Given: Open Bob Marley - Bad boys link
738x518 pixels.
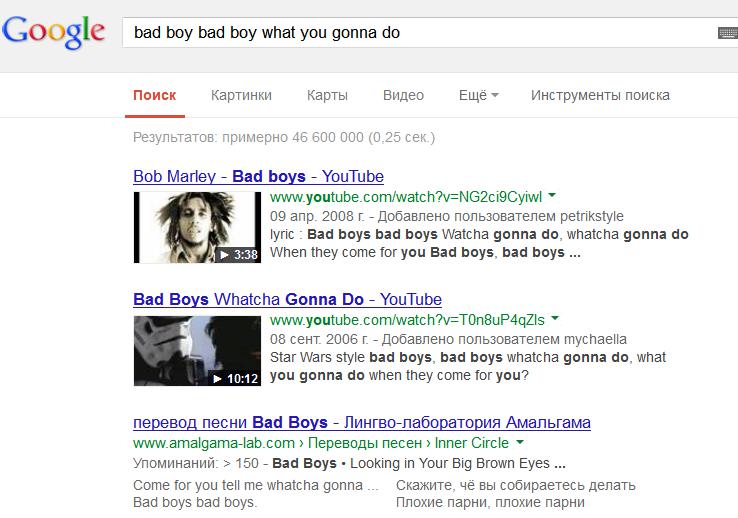Looking at the screenshot, I should 258,177.
